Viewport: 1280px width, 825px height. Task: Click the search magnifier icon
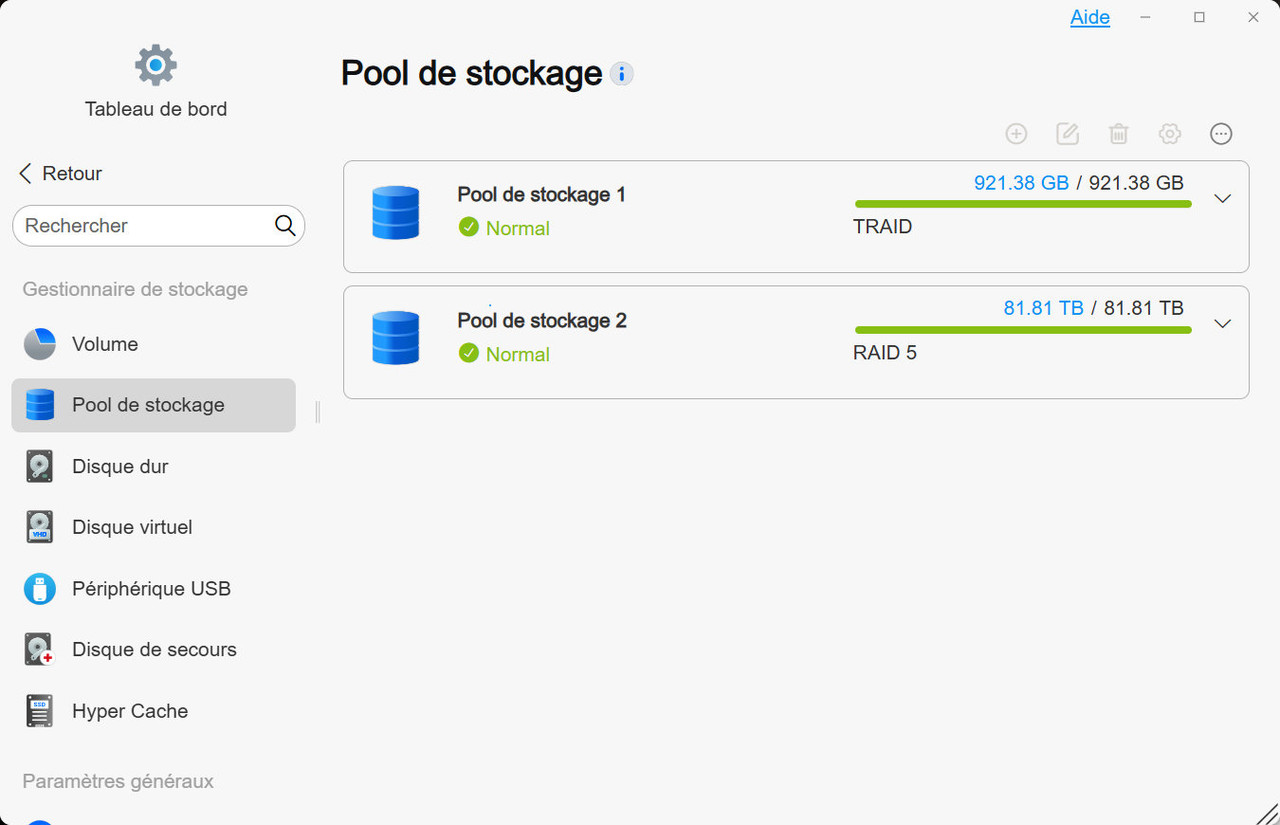(x=285, y=226)
